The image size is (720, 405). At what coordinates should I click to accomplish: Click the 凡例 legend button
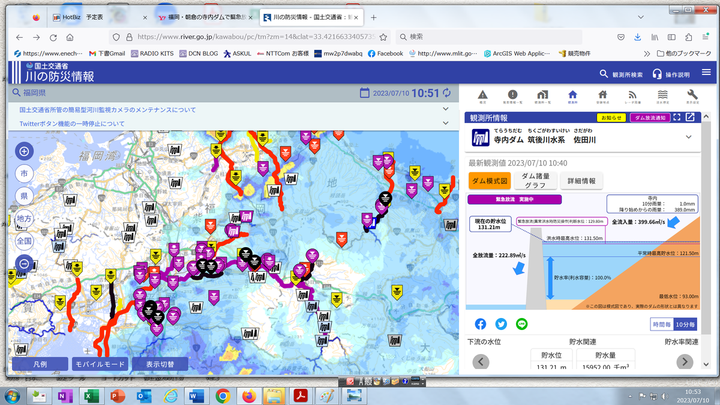point(38,364)
